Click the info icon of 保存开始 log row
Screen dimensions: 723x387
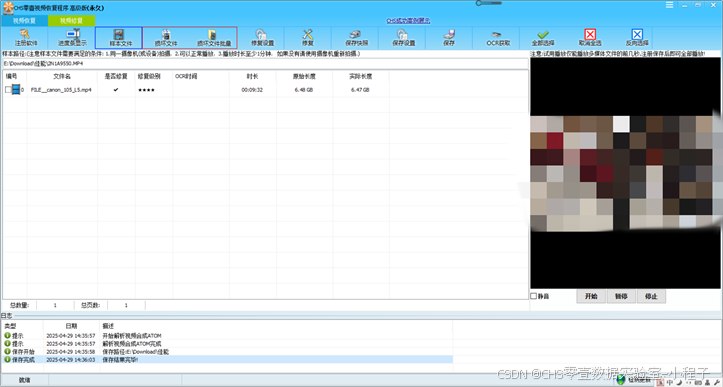[7, 351]
